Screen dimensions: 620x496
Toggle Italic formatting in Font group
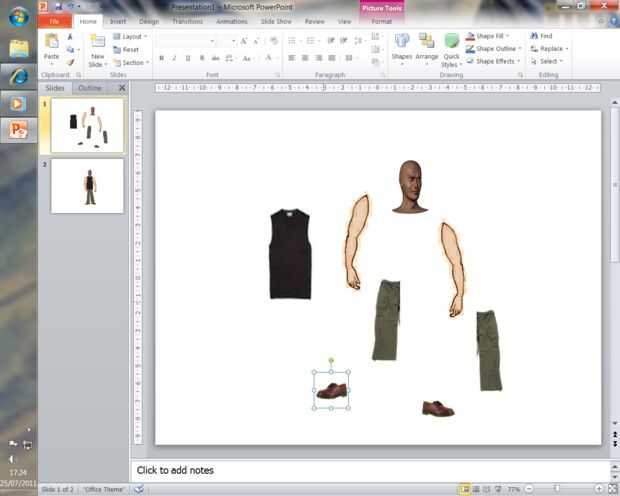175,58
